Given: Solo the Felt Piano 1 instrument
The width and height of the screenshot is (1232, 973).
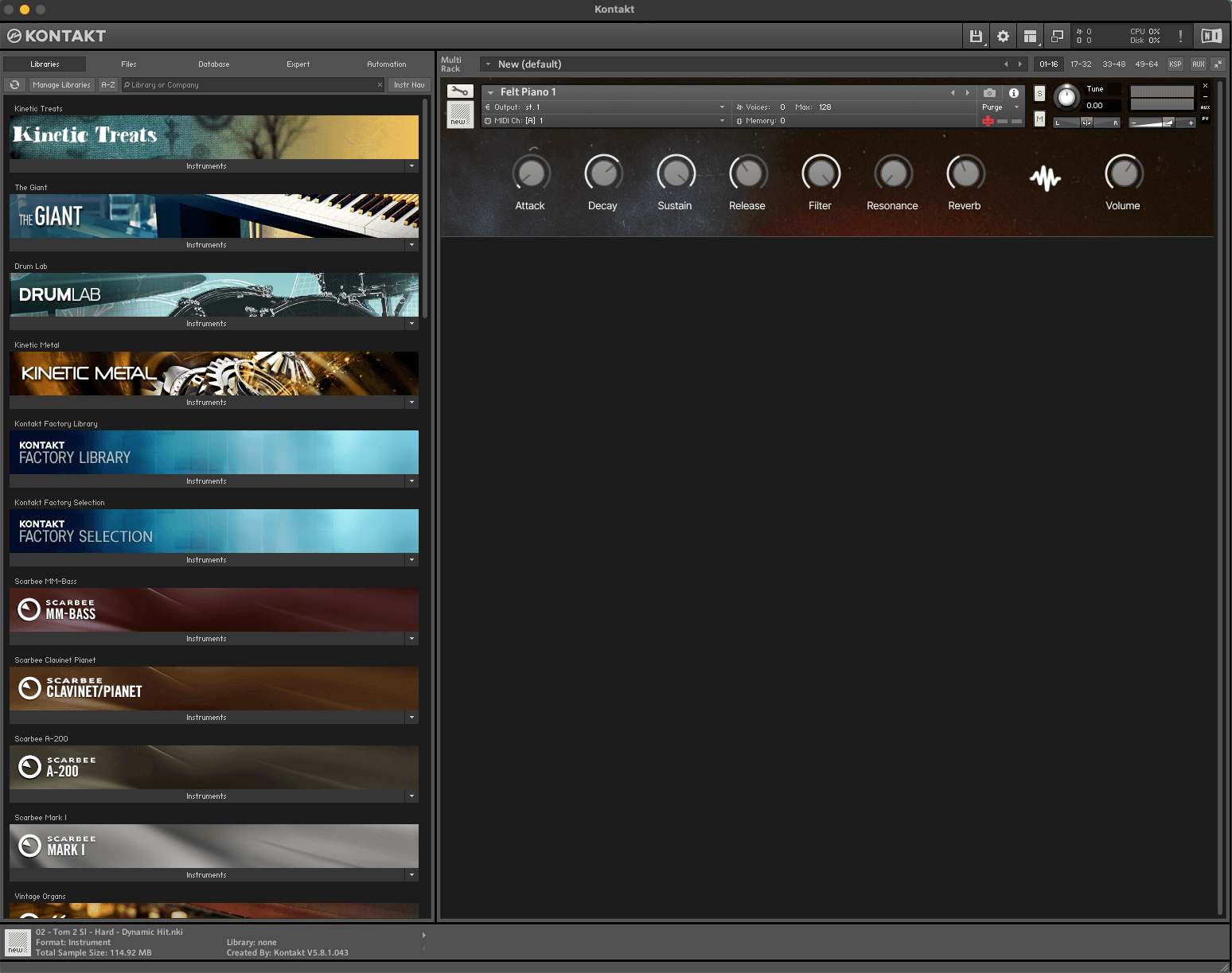Looking at the screenshot, I should 1039,93.
